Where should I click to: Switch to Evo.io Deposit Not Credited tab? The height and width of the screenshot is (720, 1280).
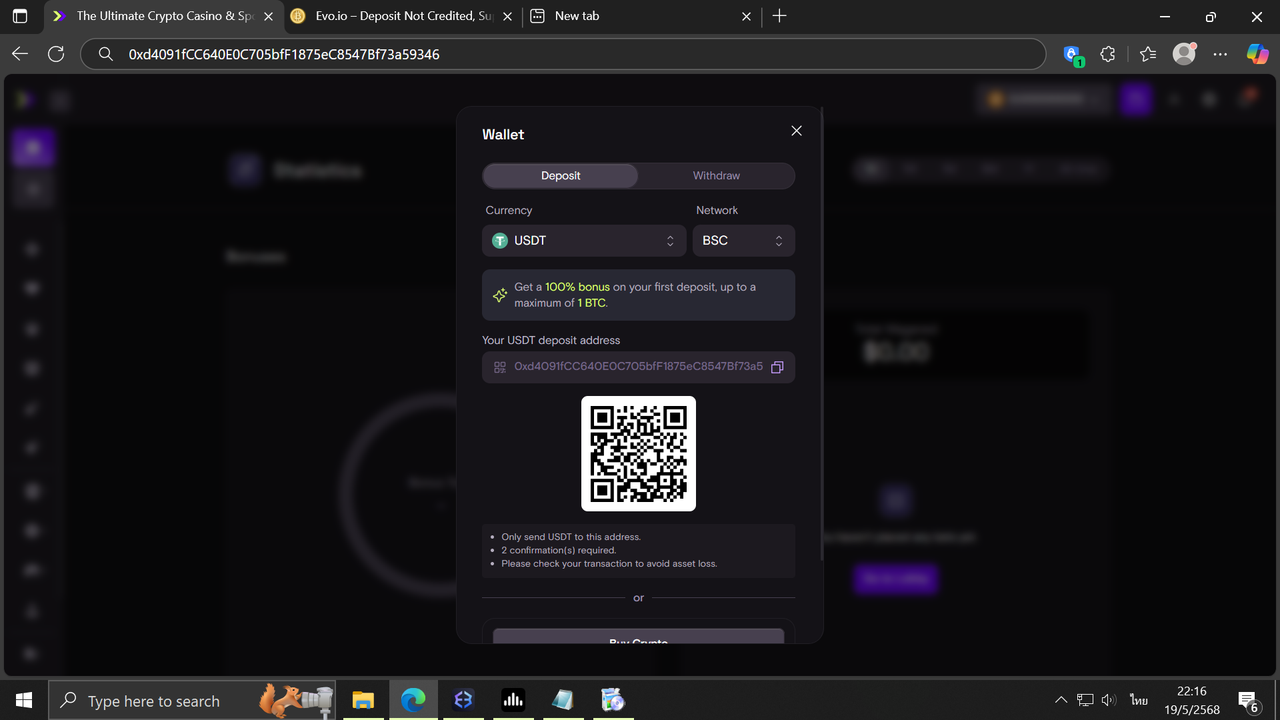(403, 16)
